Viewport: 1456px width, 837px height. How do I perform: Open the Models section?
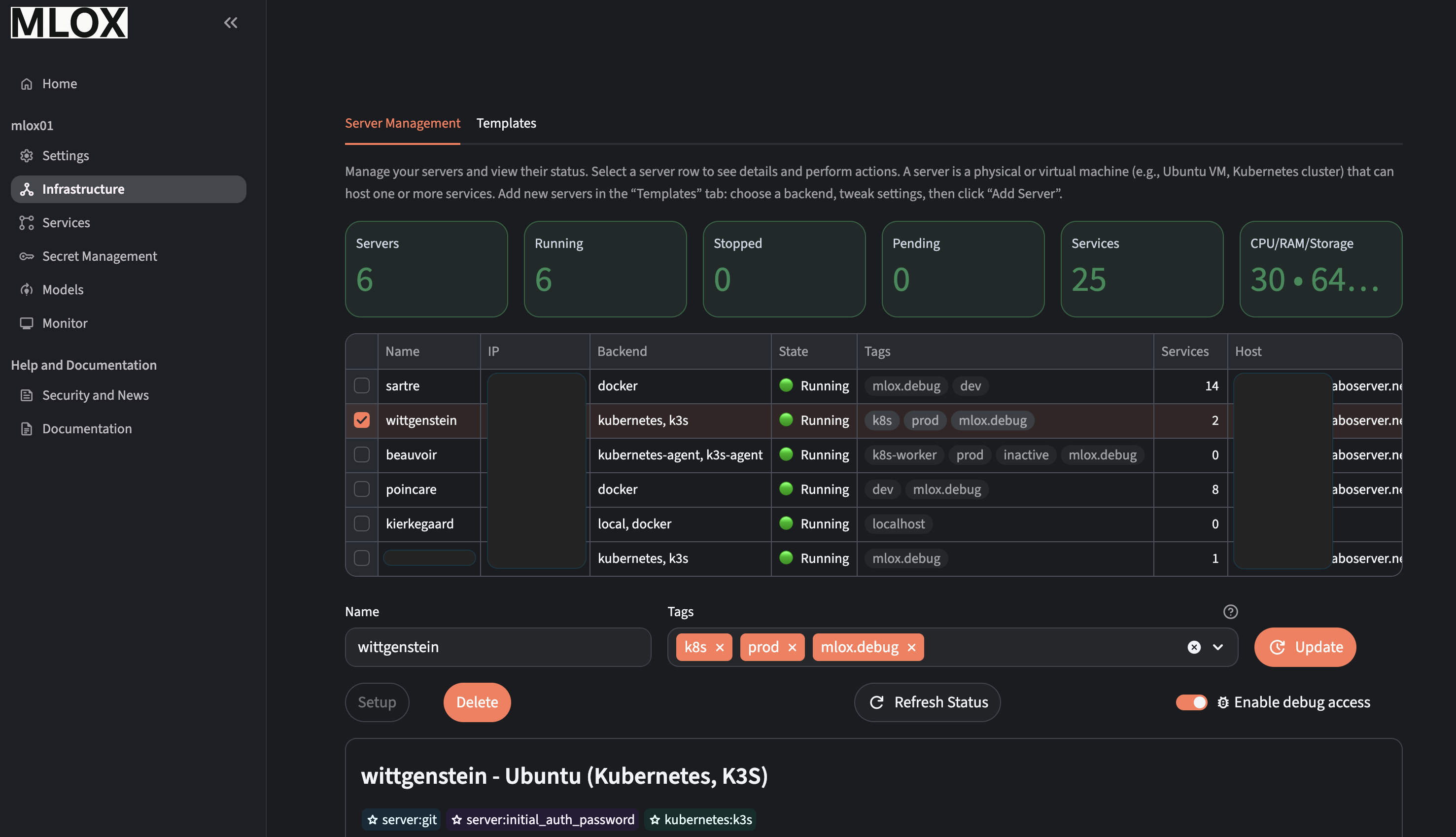[x=62, y=289]
